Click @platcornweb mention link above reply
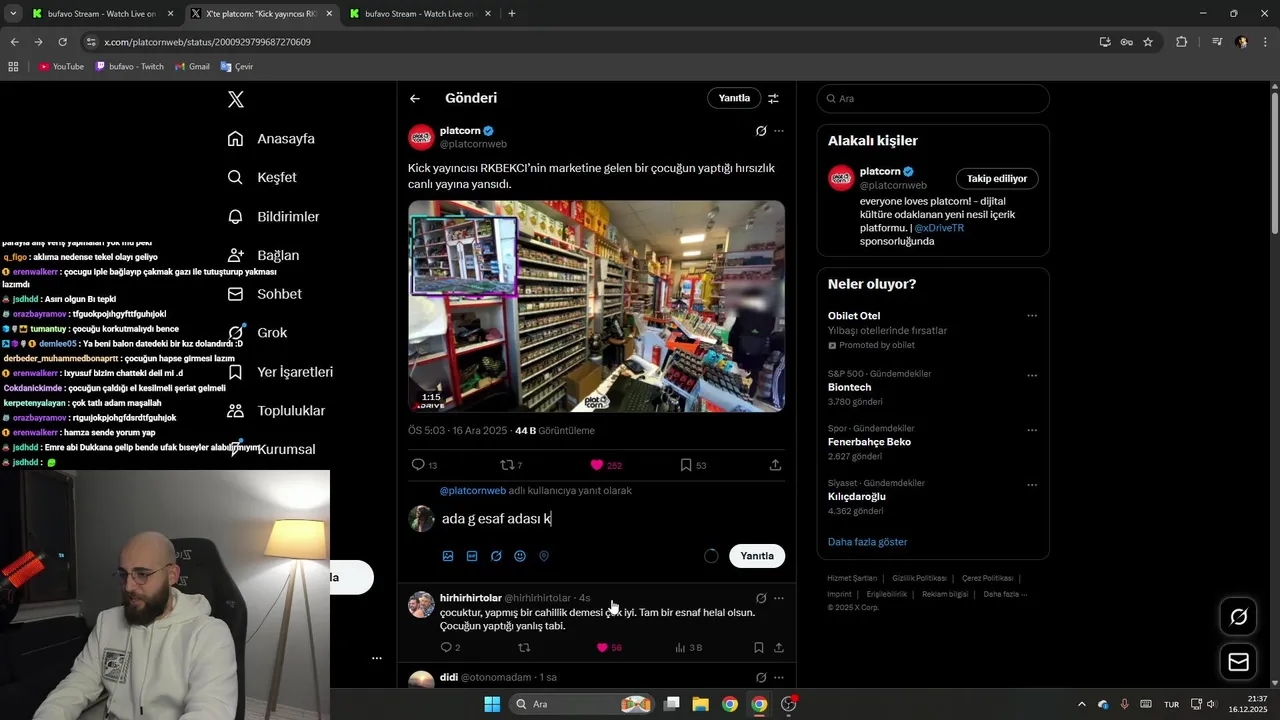 (473, 491)
